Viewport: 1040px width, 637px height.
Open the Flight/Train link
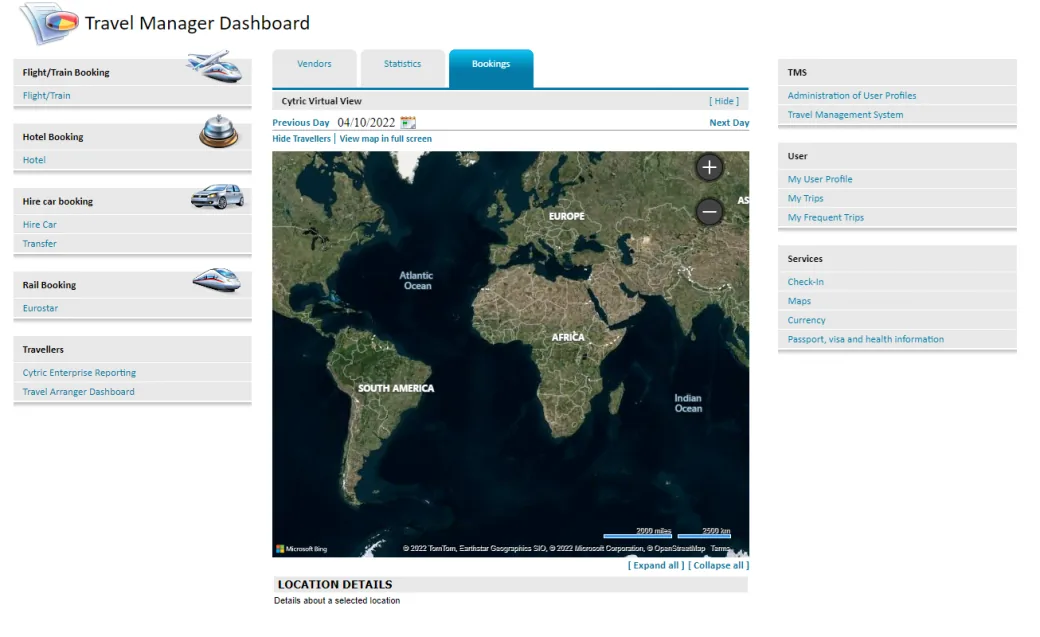tap(46, 96)
